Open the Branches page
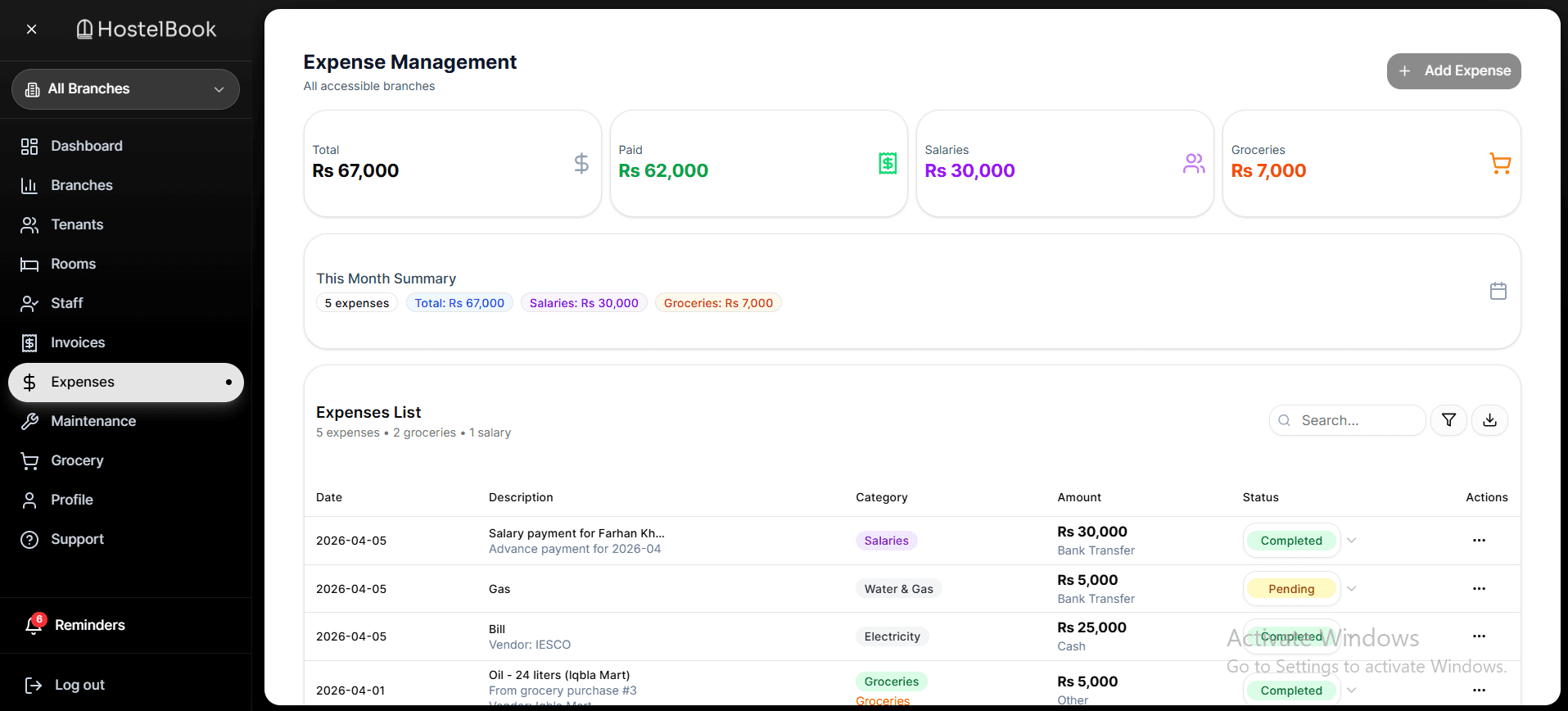 [x=125, y=185]
